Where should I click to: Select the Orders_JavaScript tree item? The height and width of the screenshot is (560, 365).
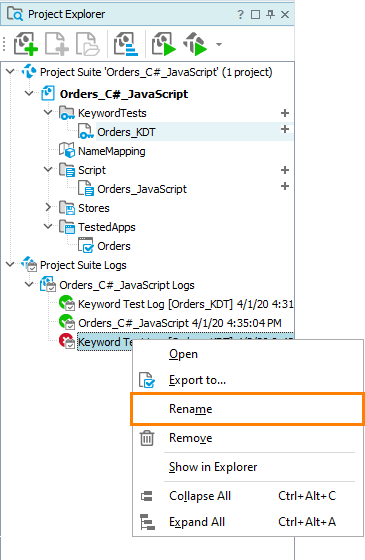pyautogui.click(x=142, y=189)
